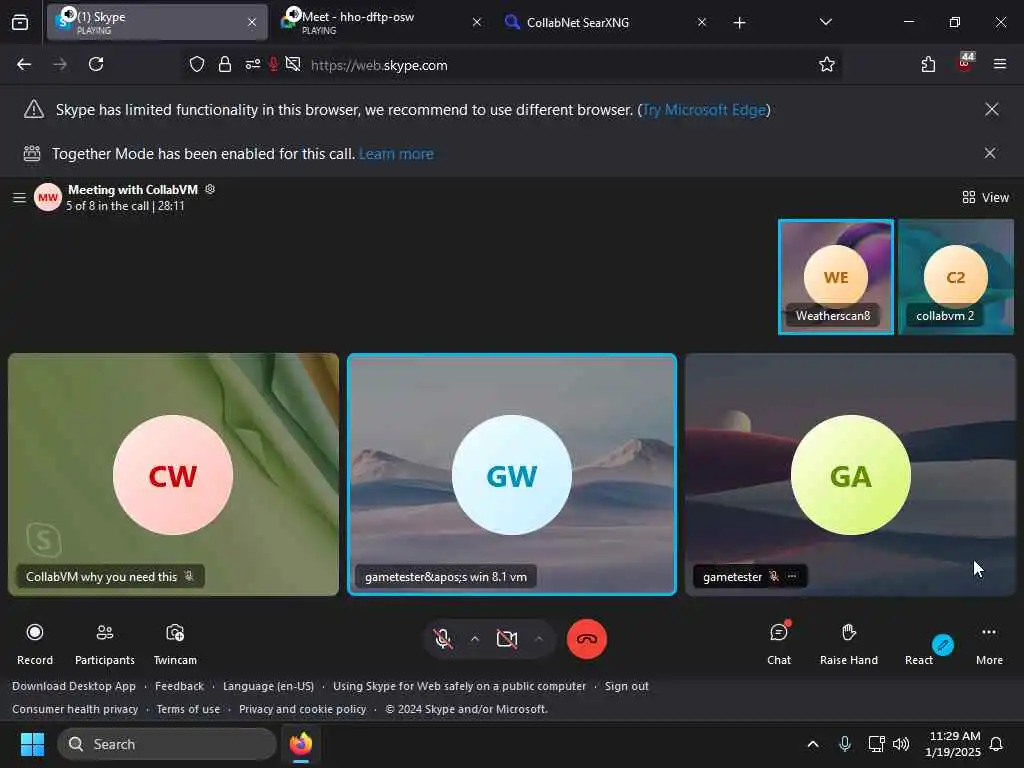Image resolution: width=1024 pixels, height=768 pixels.
Task: Show hidden system tray icons
Action: tap(812, 744)
